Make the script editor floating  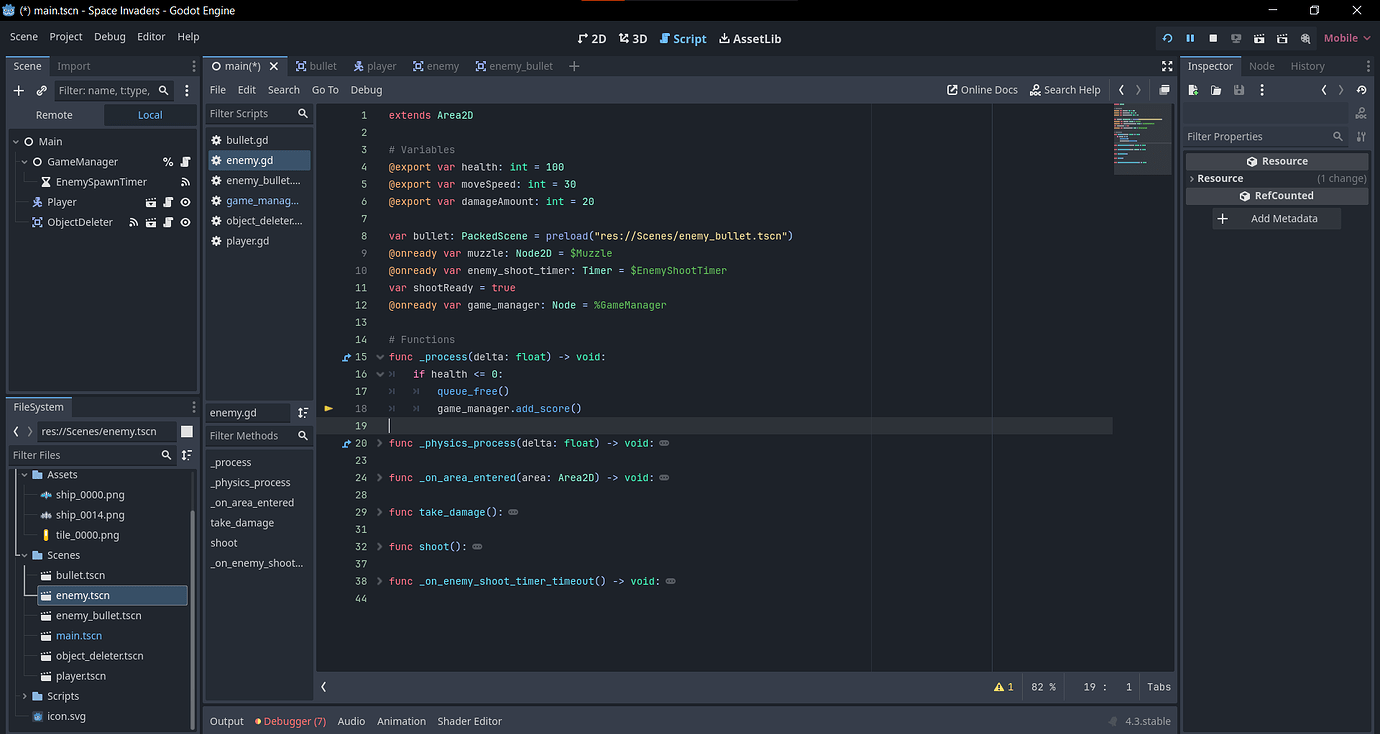pos(1164,90)
